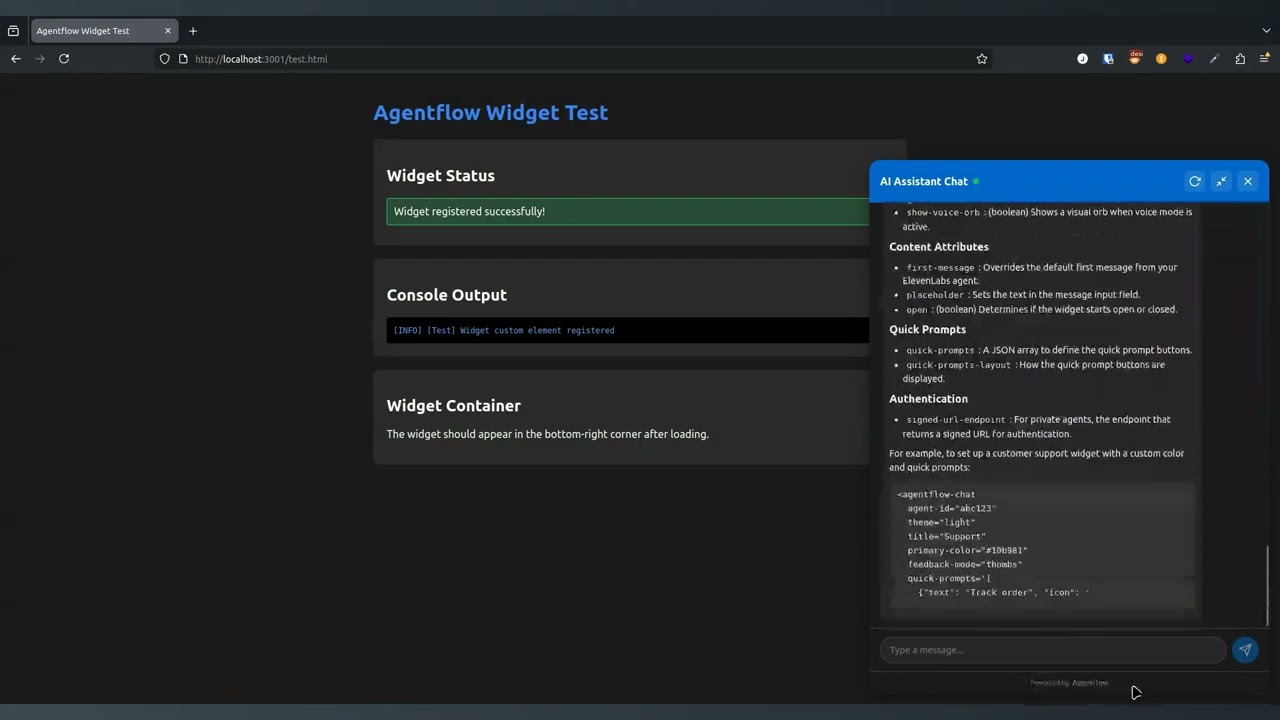The height and width of the screenshot is (720, 1280).
Task: Click the "open" attribute name
Action: tap(917, 309)
